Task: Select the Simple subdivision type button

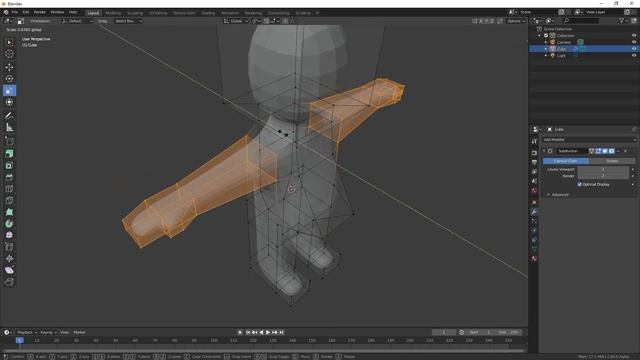Action: [x=612, y=161]
